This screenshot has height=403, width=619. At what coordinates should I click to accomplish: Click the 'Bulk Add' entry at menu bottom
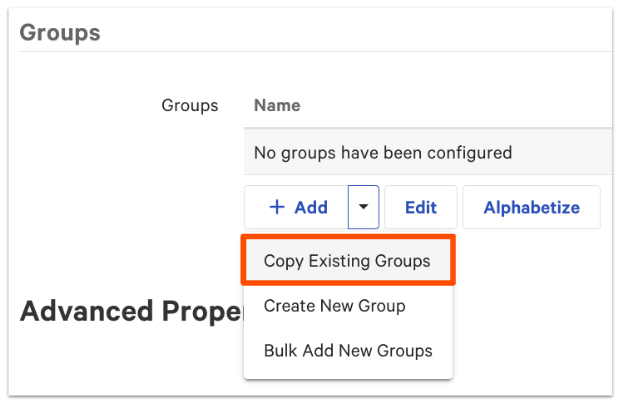(347, 351)
